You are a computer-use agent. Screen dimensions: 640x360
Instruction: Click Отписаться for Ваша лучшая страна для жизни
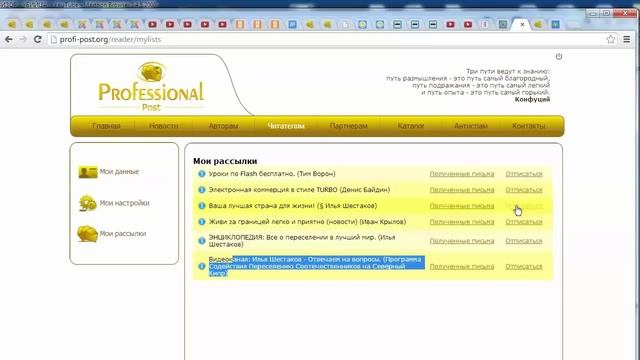pos(524,206)
